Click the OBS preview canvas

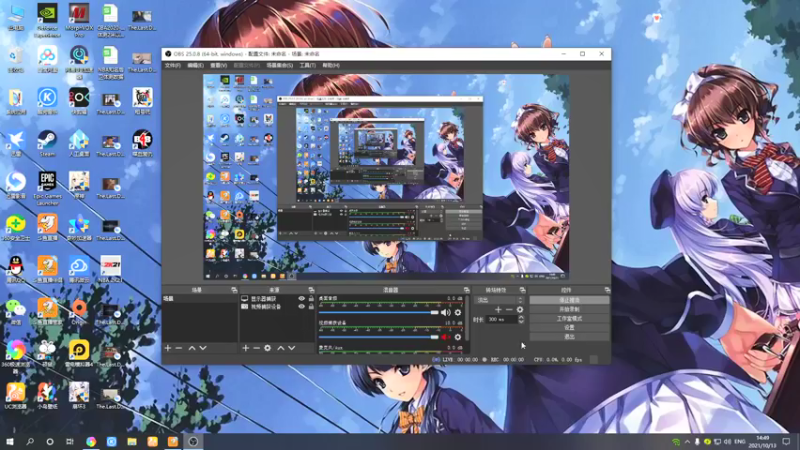(x=386, y=177)
